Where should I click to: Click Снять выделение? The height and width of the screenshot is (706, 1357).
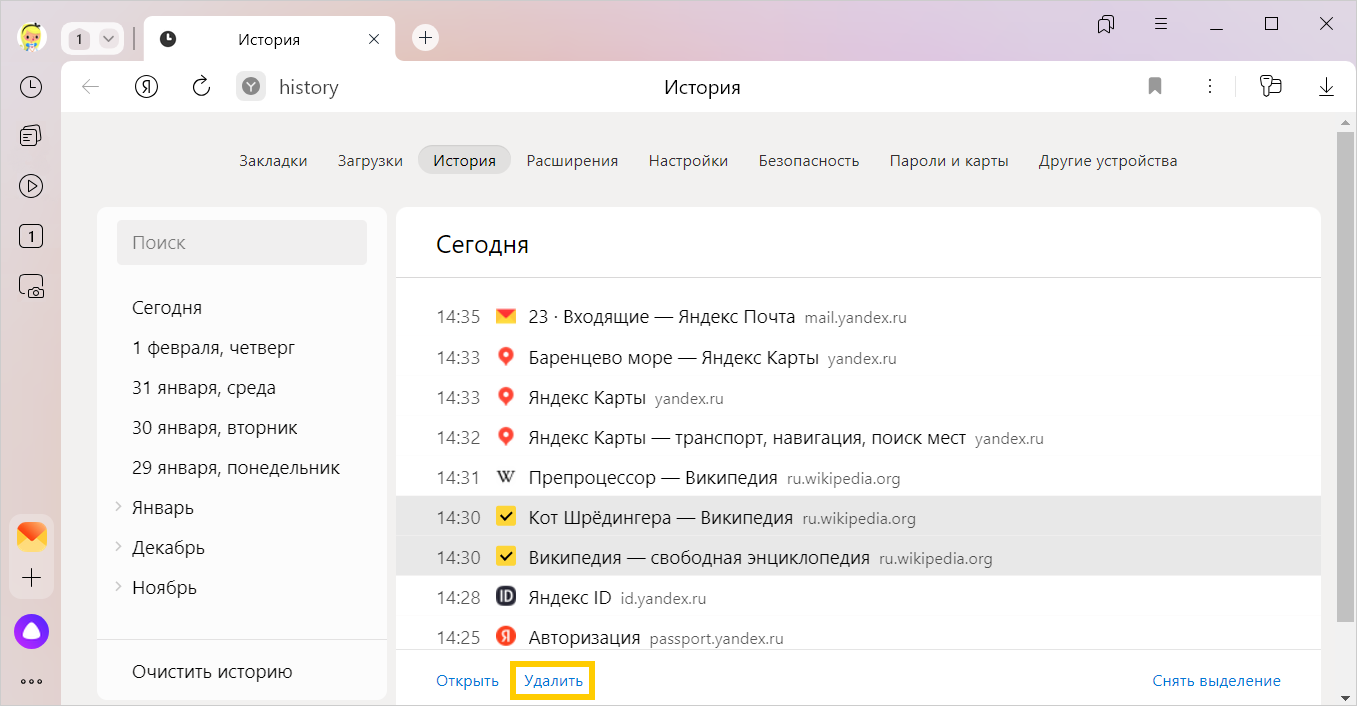pyautogui.click(x=1216, y=680)
